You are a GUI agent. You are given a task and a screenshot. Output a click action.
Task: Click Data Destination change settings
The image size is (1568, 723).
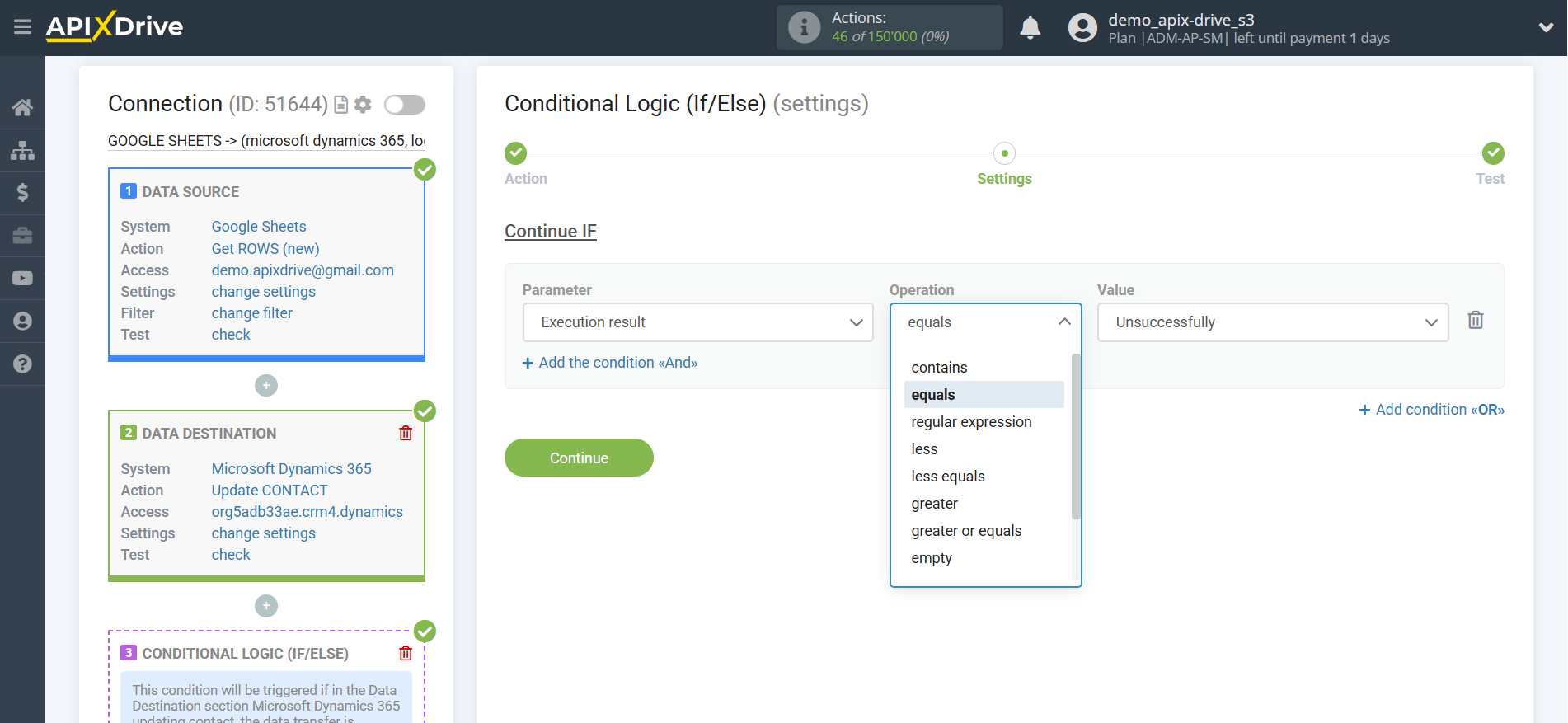pyautogui.click(x=263, y=533)
